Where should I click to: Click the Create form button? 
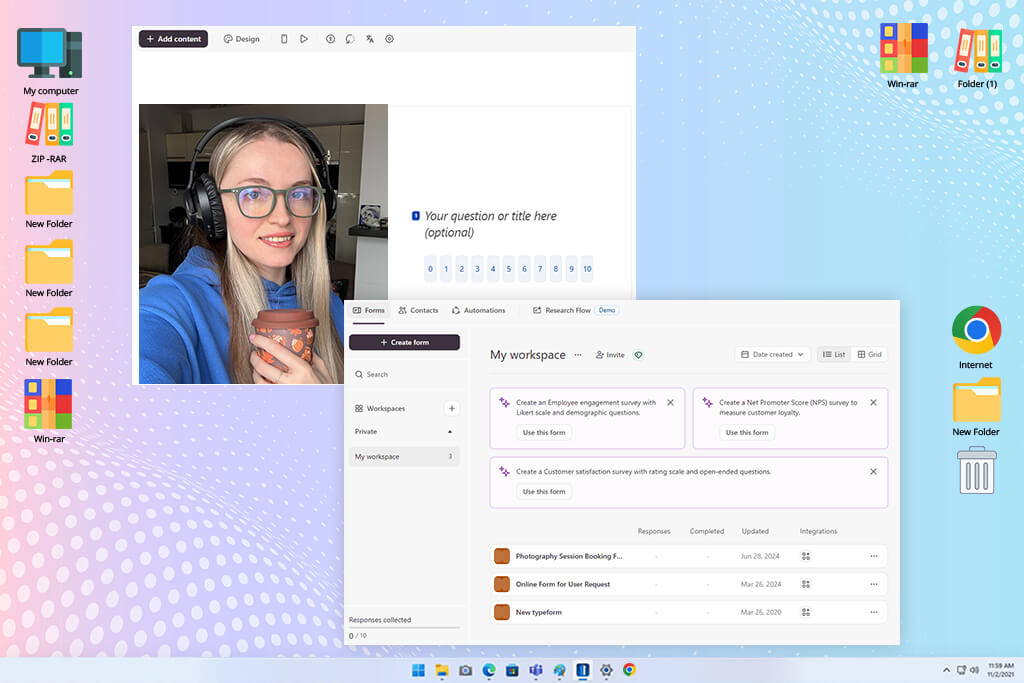point(404,342)
